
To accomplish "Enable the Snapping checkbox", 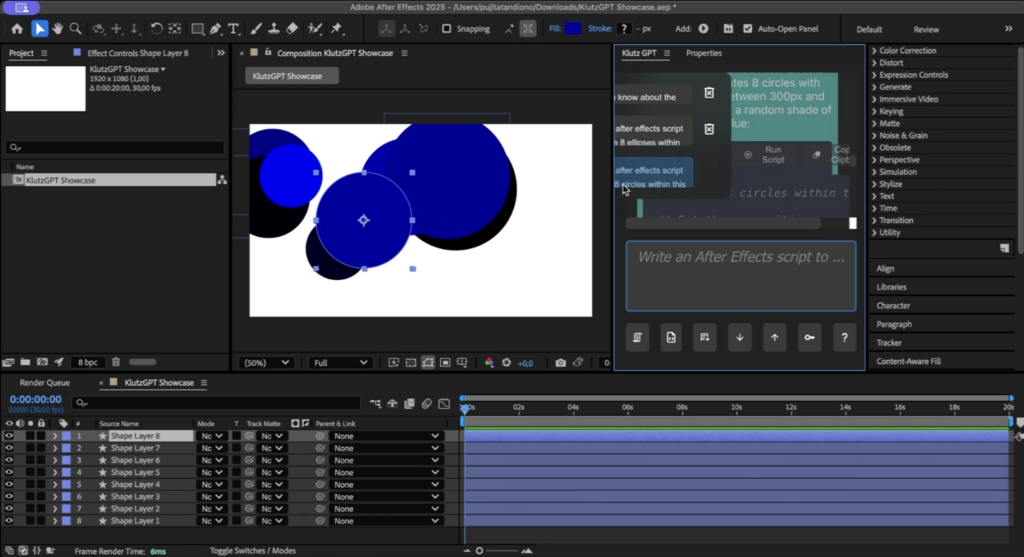I will click(447, 29).
